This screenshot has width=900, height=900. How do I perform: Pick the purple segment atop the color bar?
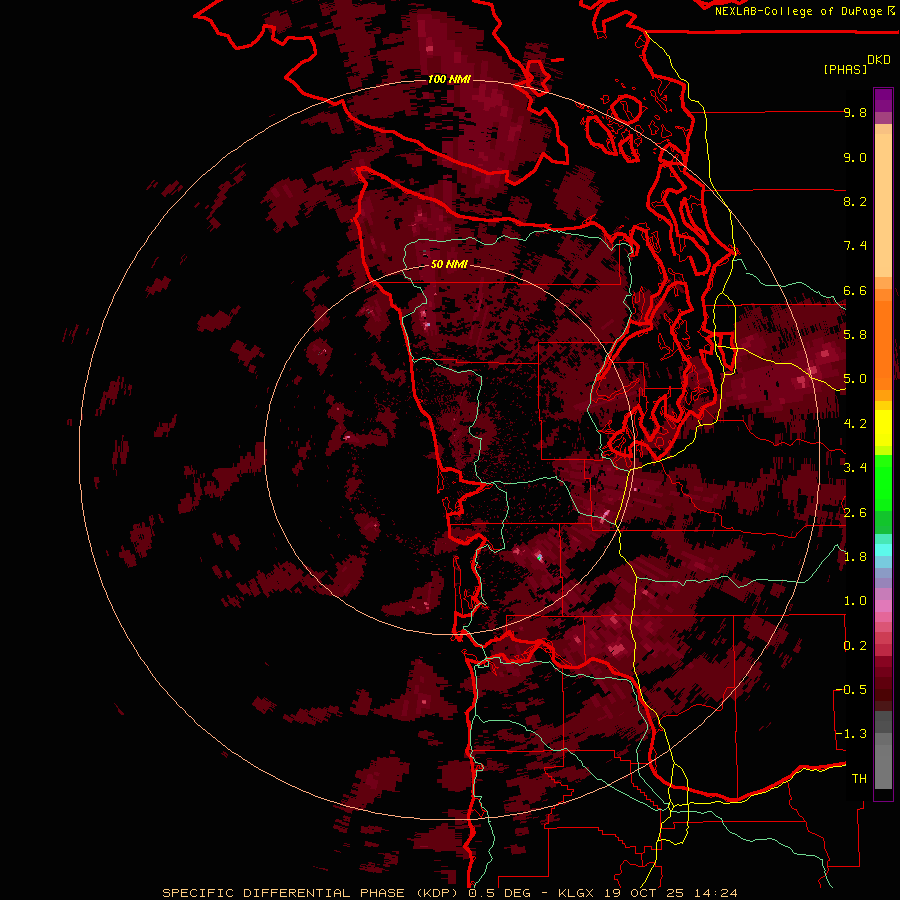[x=883, y=100]
